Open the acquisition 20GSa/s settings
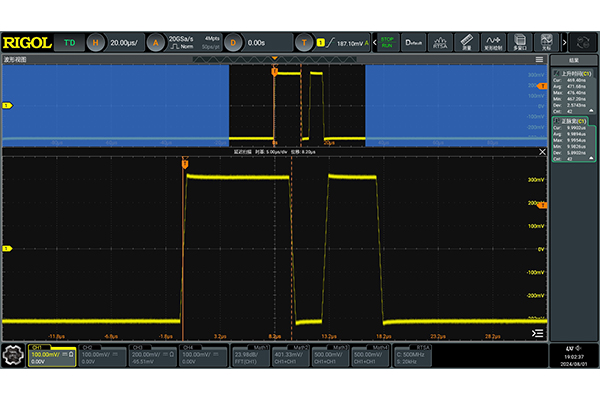 pos(182,43)
